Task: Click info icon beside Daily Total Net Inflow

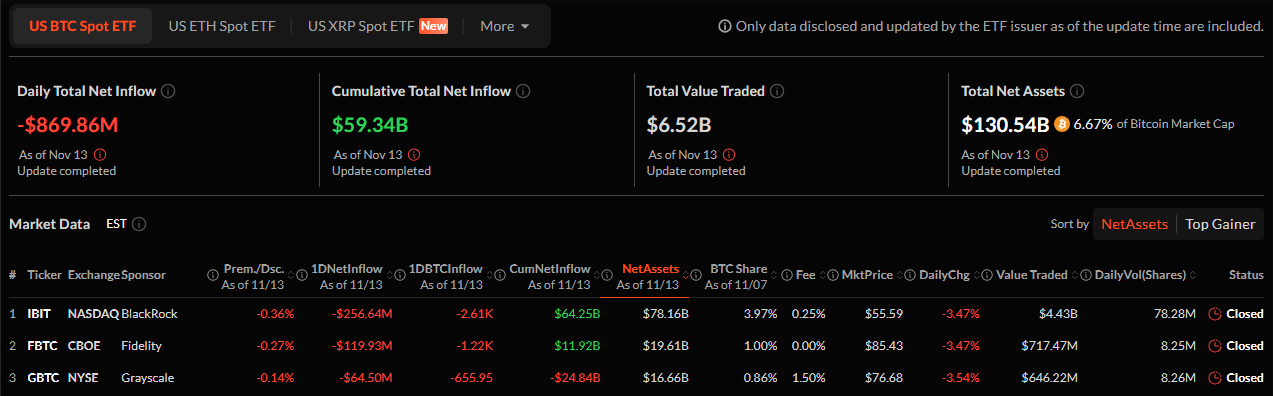Action: (x=168, y=91)
